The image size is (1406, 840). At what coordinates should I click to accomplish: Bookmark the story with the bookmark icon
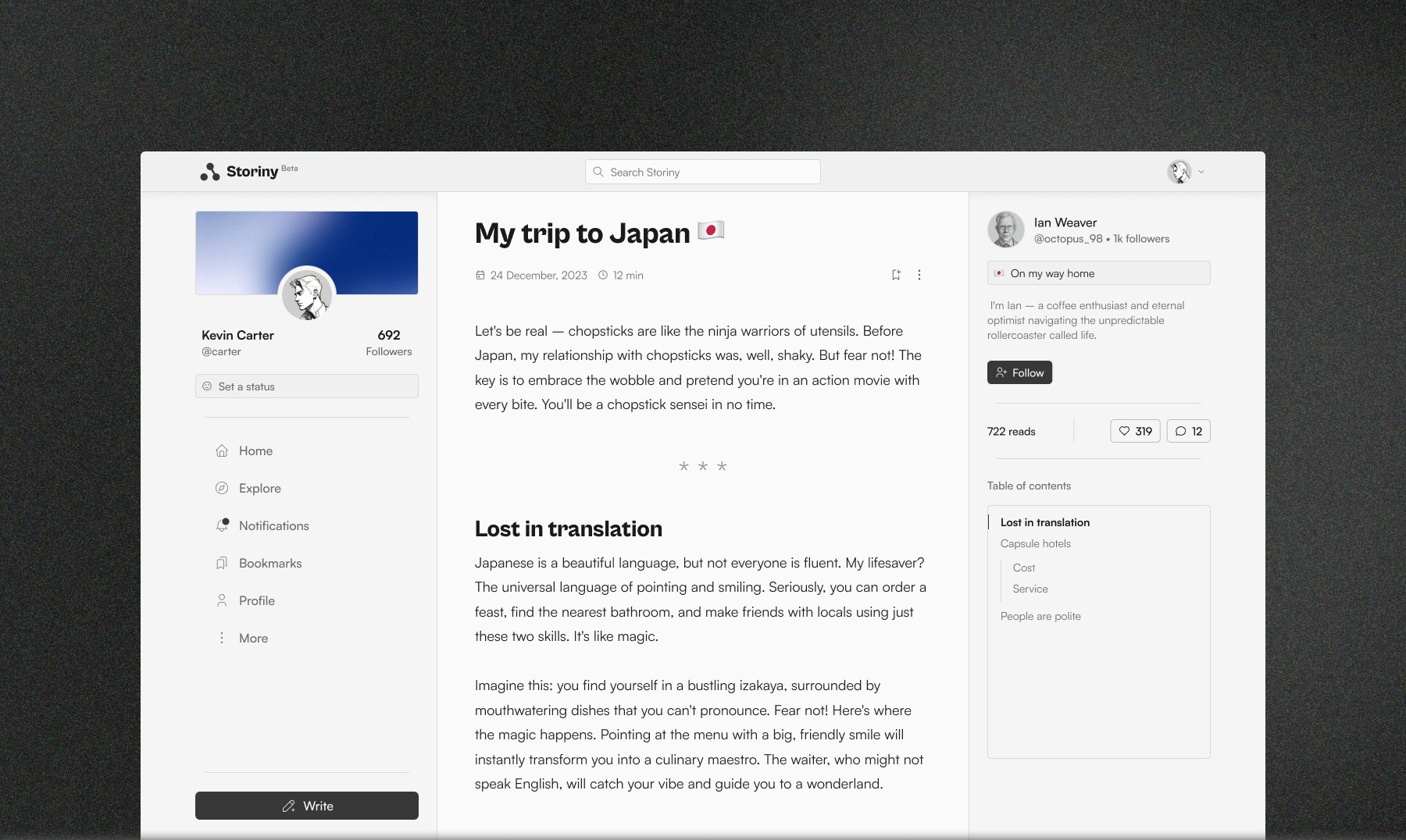click(x=896, y=275)
